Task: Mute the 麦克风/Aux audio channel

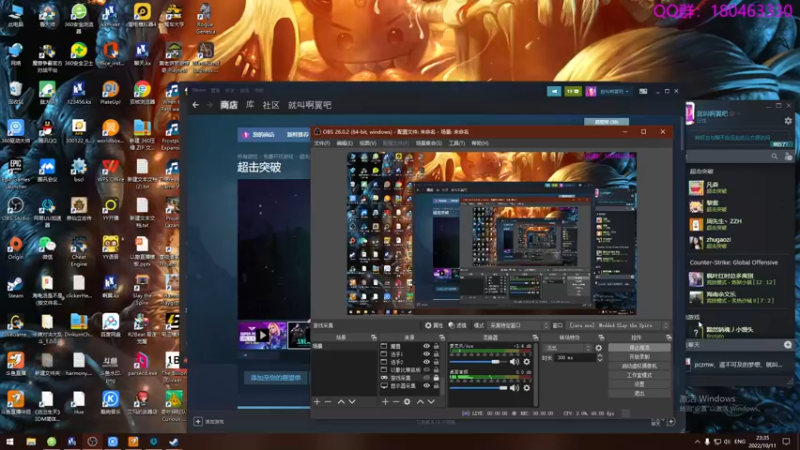Action: 514,362
